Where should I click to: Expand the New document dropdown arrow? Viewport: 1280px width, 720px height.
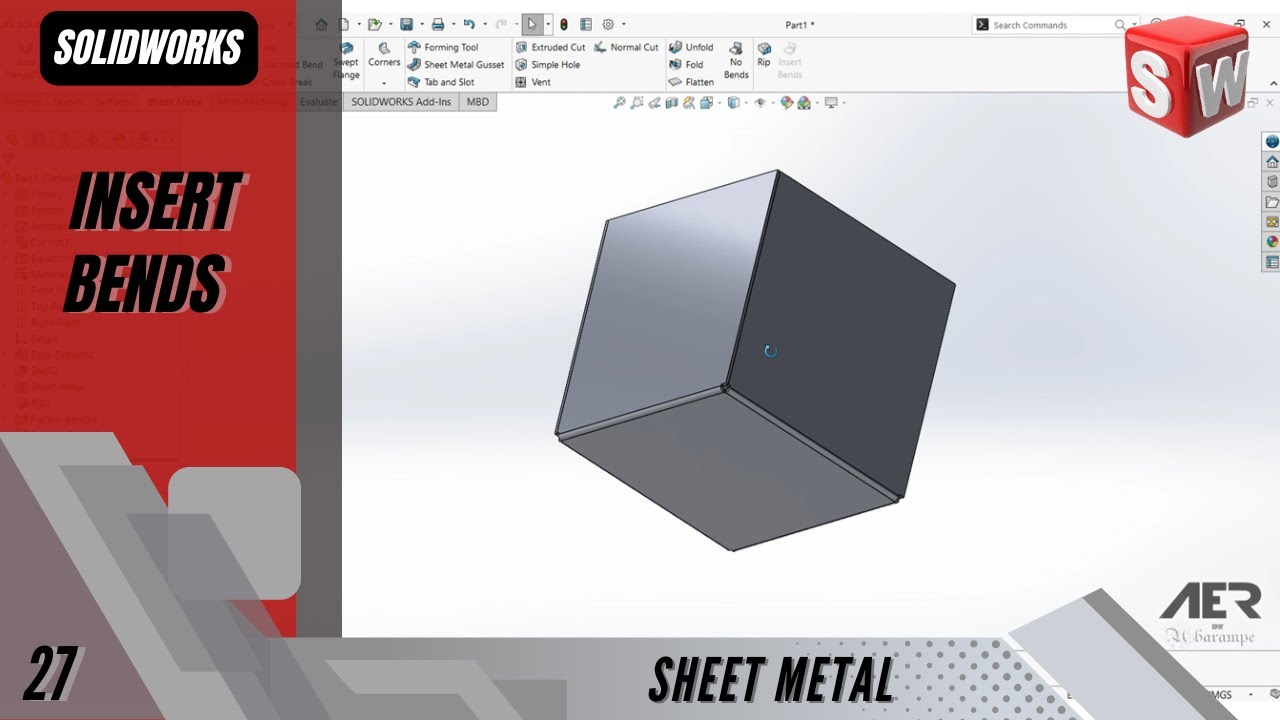pyautogui.click(x=357, y=24)
